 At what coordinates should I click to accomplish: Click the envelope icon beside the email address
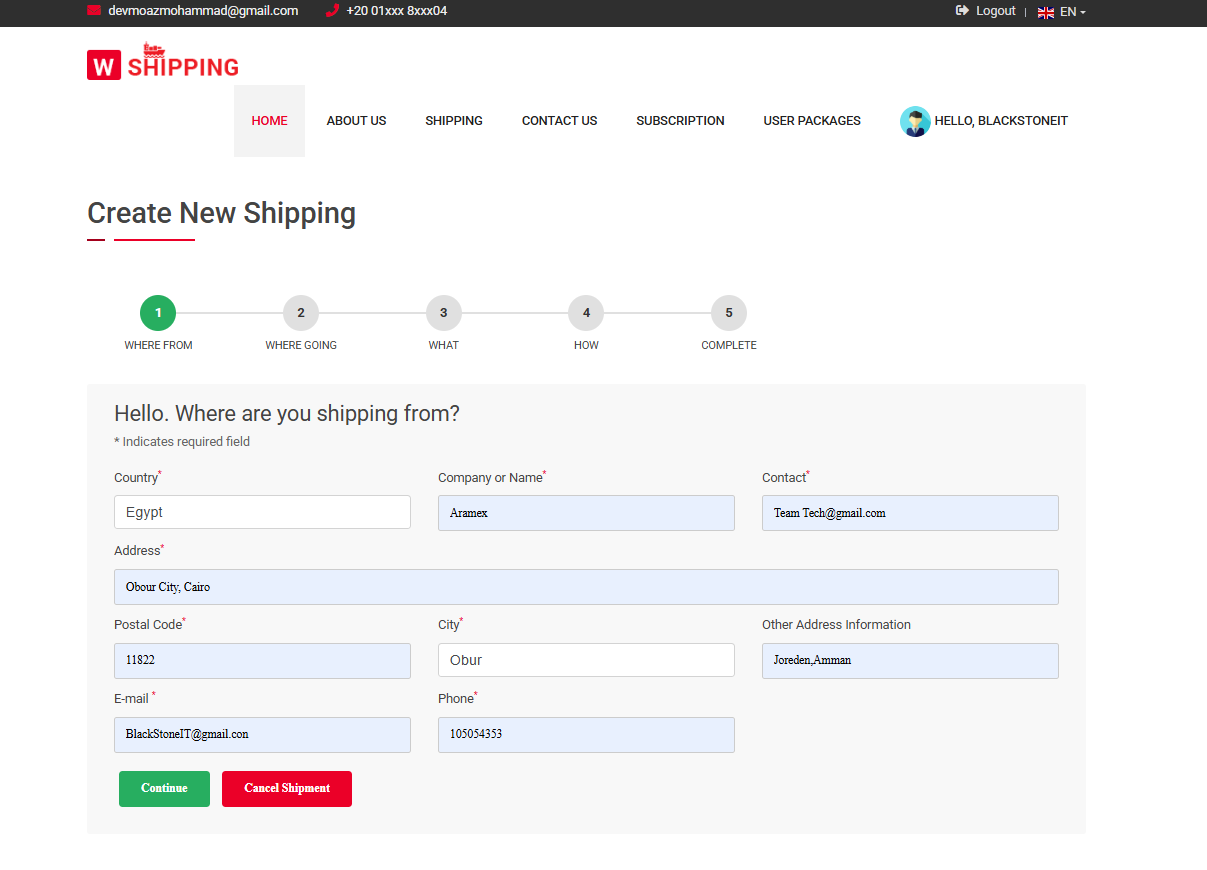coord(94,11)
